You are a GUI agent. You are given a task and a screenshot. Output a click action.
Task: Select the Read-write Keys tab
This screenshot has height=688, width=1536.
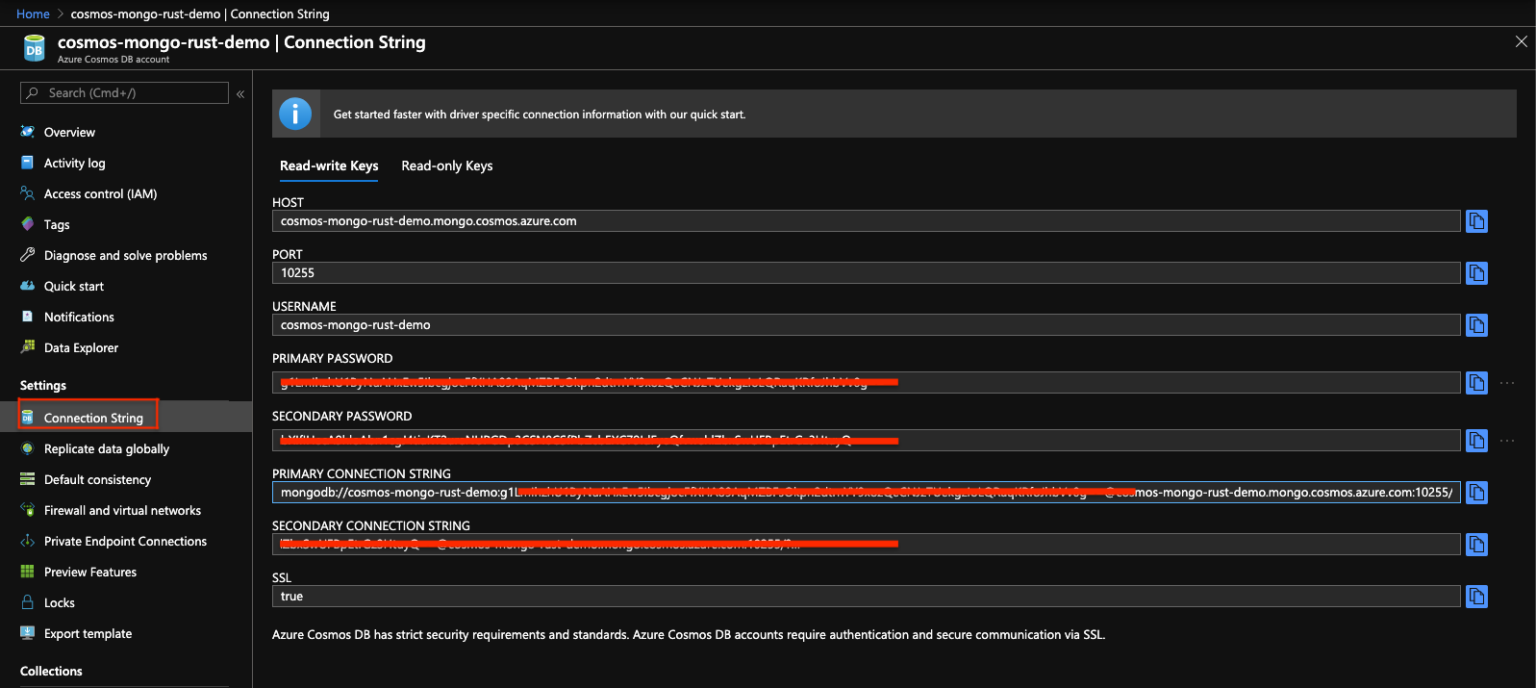pos(329,166)
